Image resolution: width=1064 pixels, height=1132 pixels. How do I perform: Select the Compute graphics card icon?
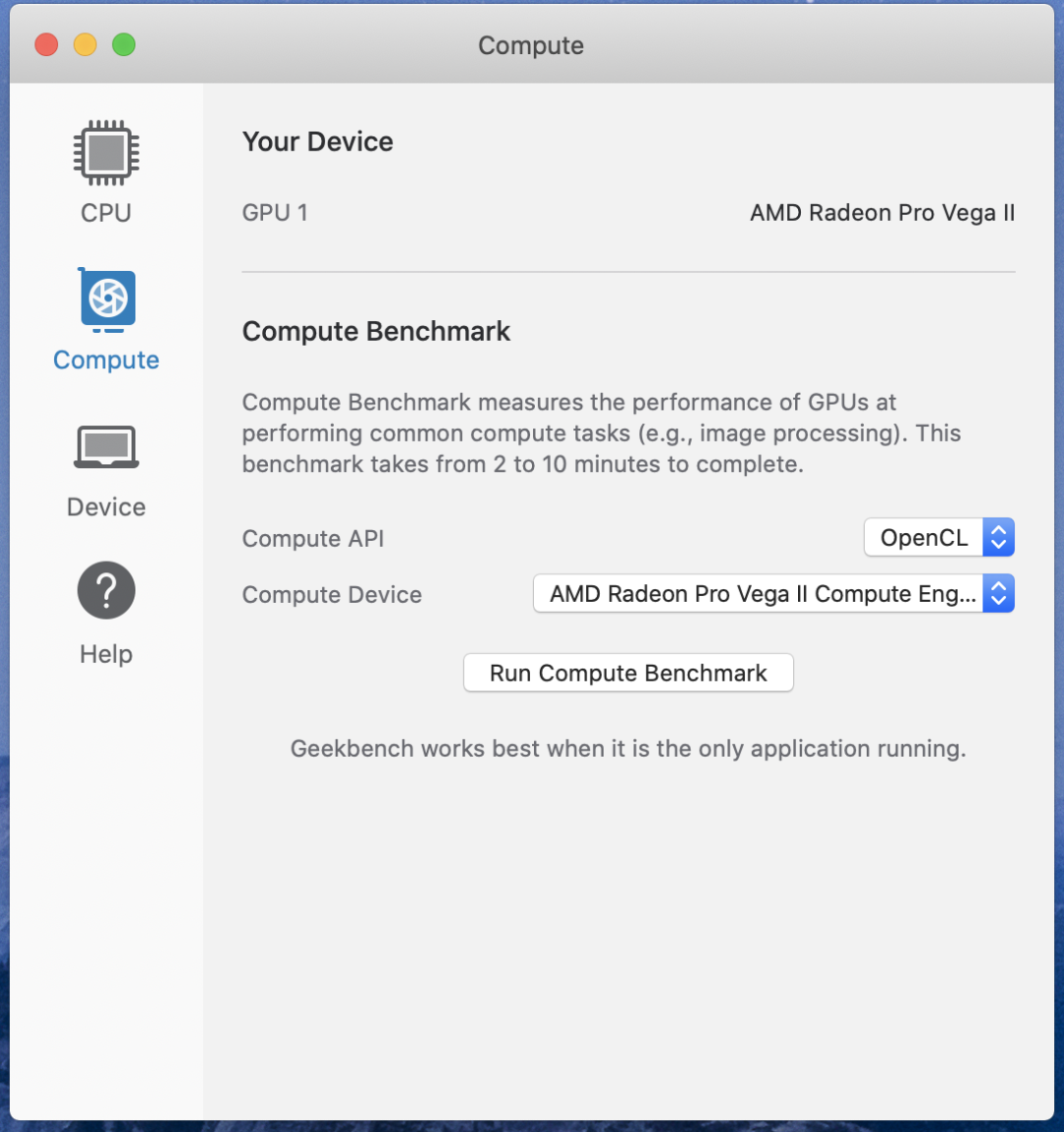106,300
